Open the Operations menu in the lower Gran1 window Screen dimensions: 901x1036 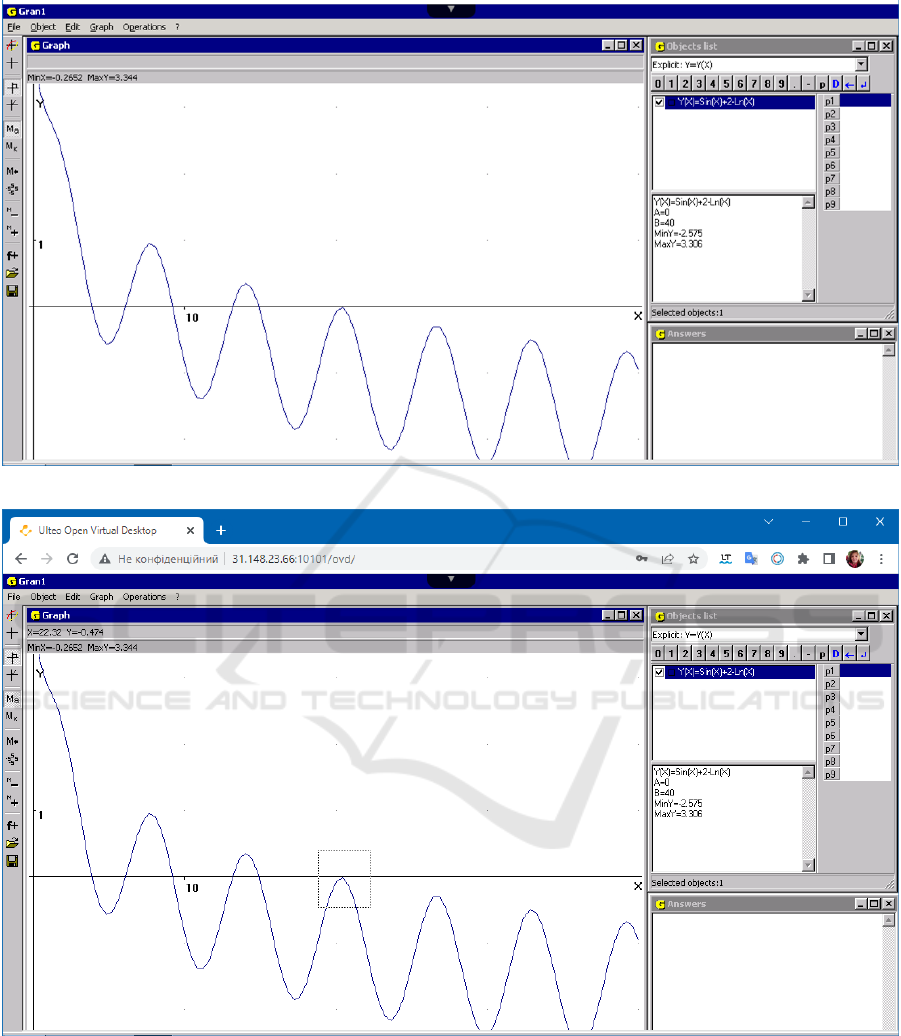pyautogui.click(x=144, y=597)
